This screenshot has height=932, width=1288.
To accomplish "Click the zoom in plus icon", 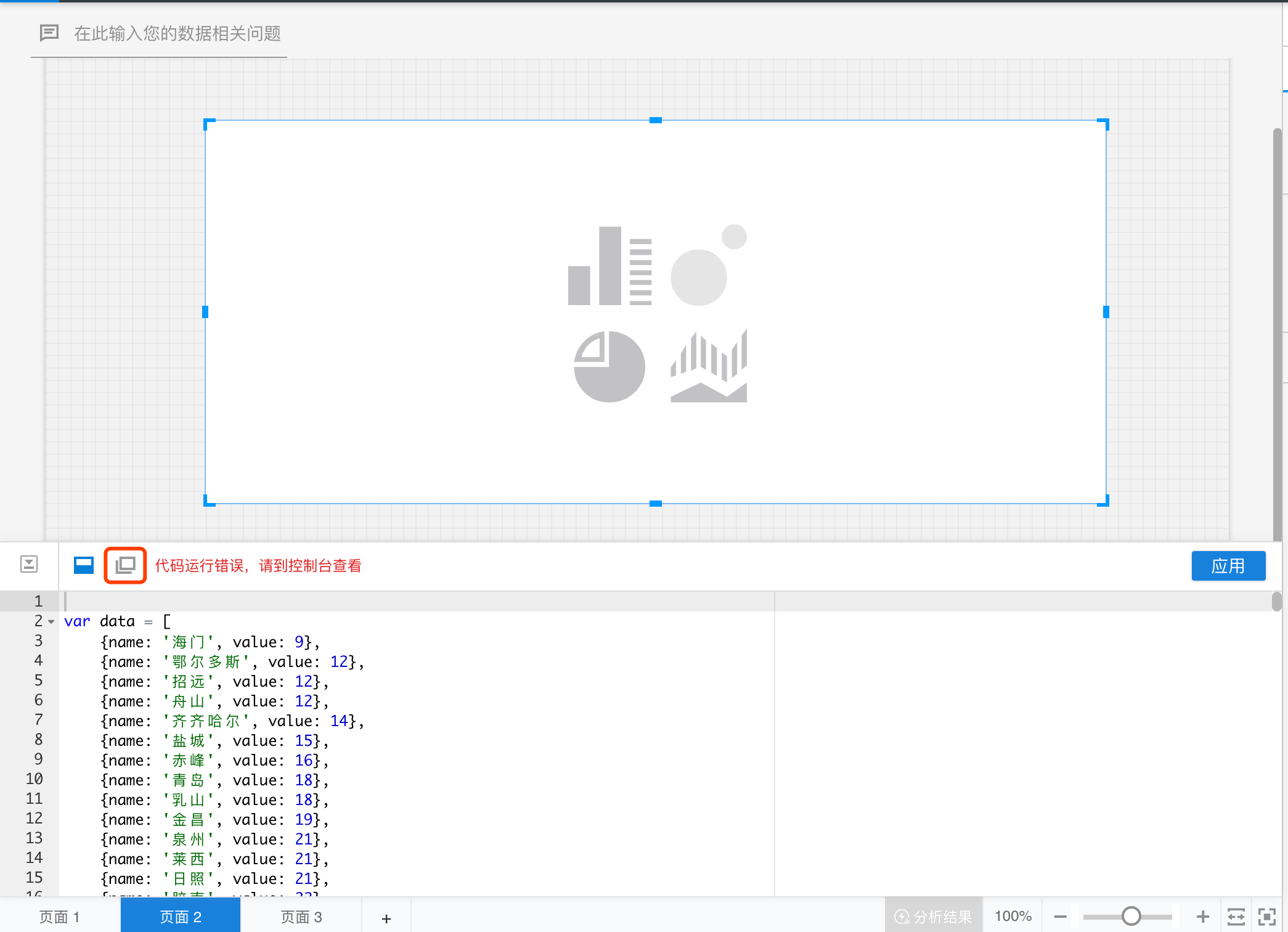I will click(x=1202, y=917).
